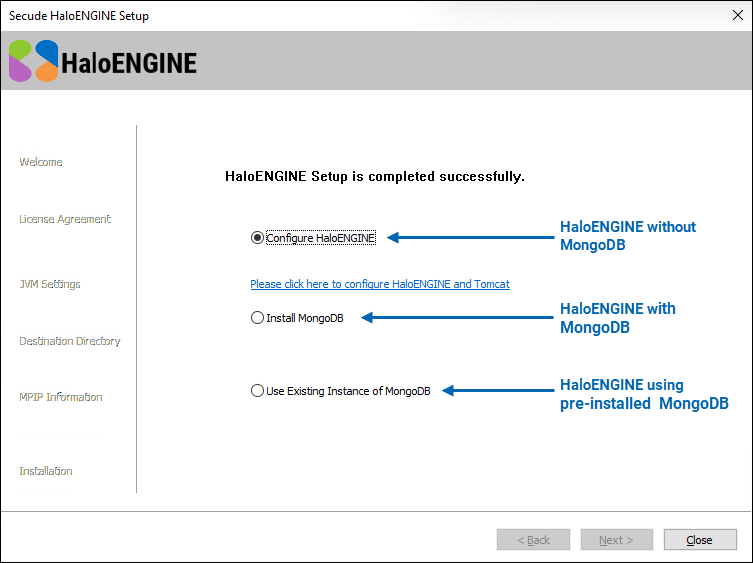Close the setup window with X
This screenshot has width=753, height=563.
pyautogui.click(x=738, y=15)
